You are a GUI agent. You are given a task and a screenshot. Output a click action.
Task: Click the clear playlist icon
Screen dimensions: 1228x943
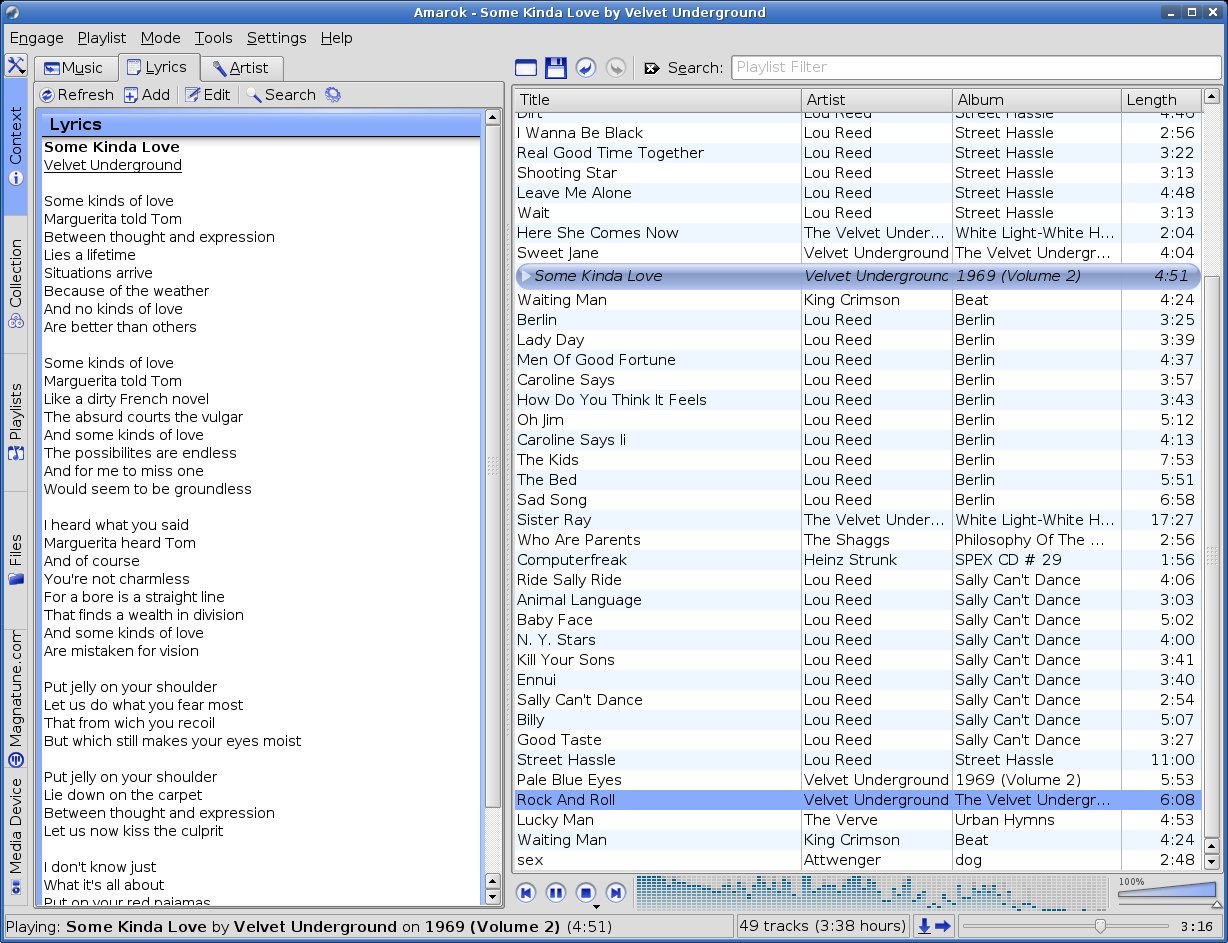[526, 68]
